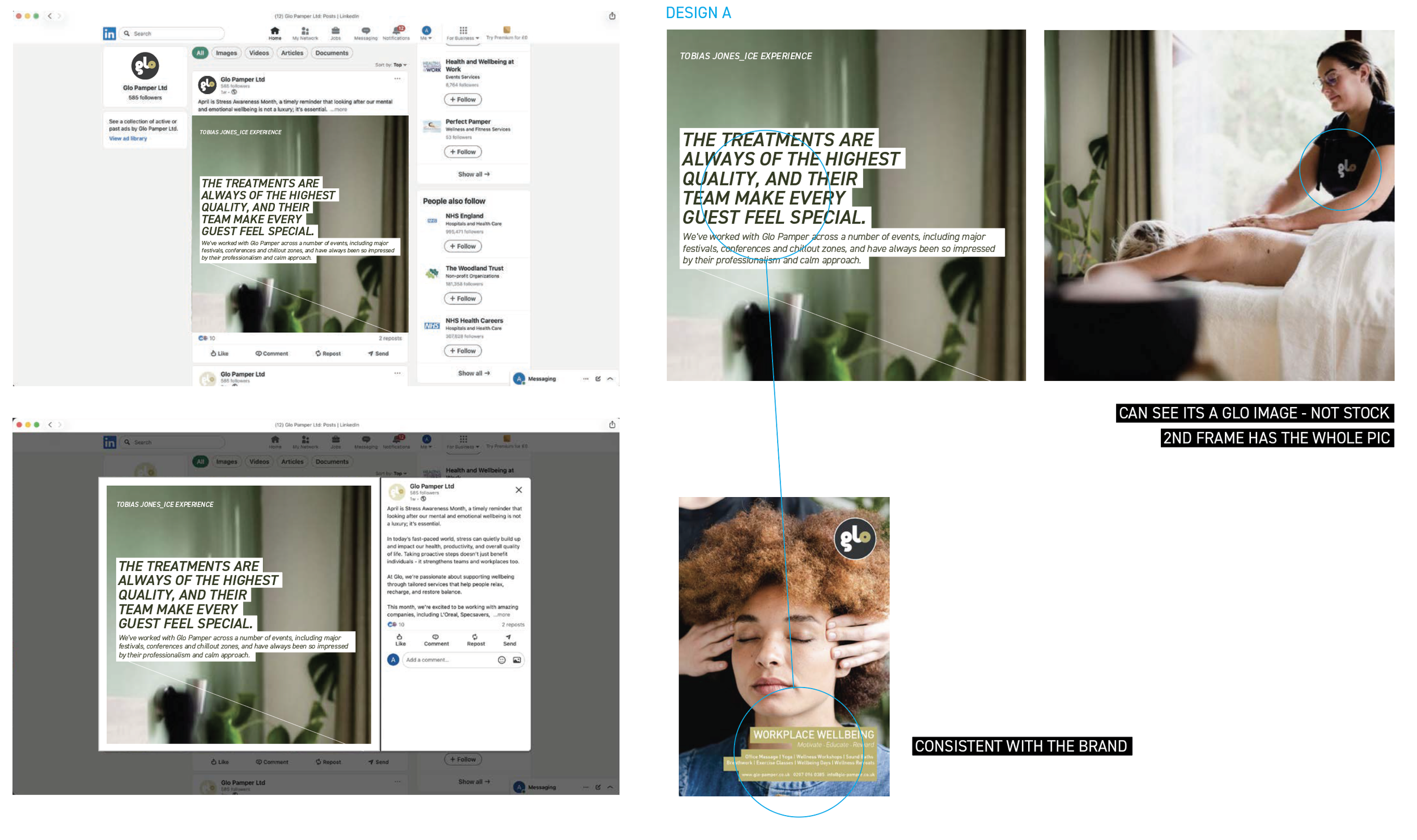Select Articles filter pill in upper window

(292, 53)
